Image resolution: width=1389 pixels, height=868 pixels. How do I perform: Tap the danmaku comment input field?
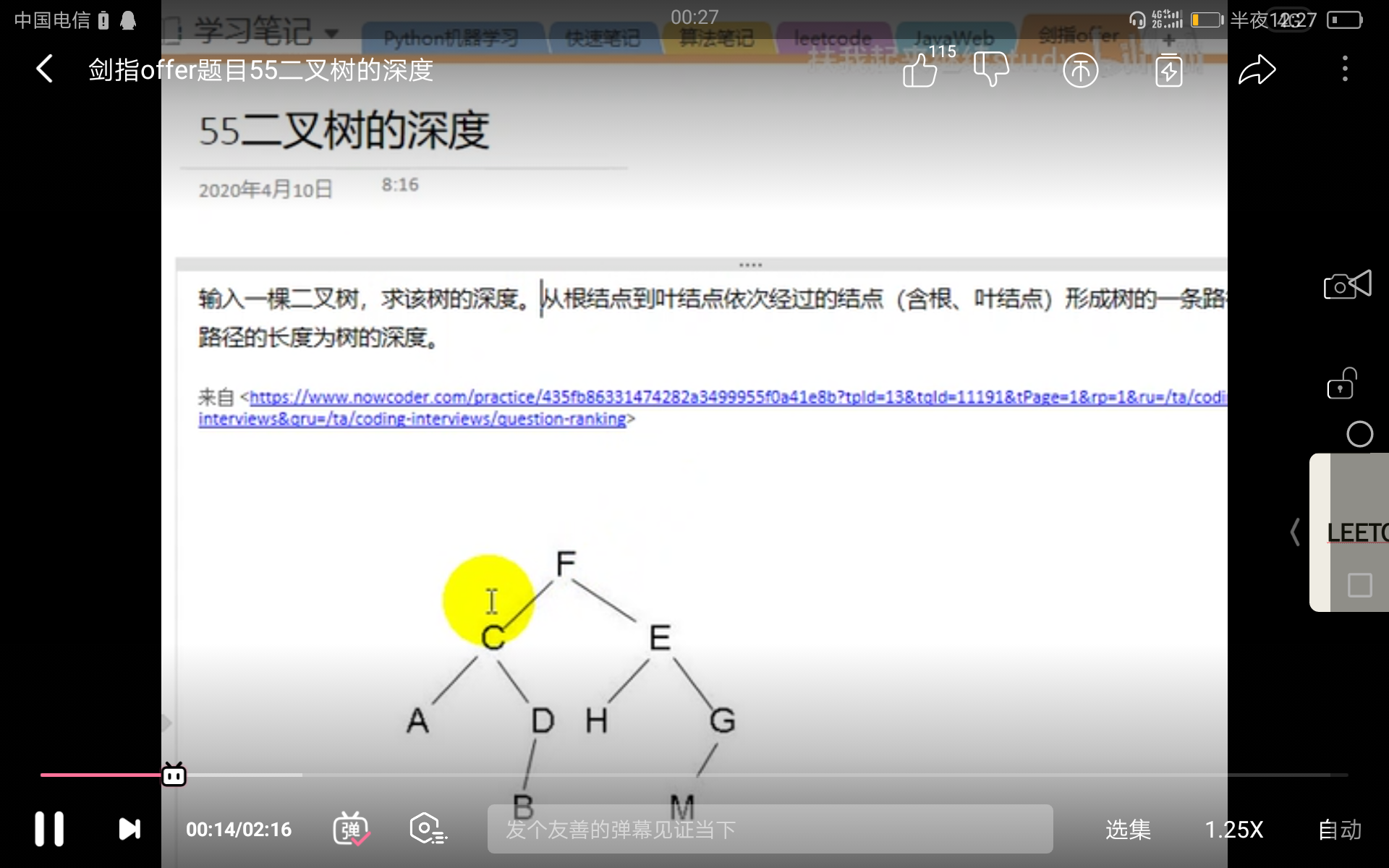pos(767,829)
